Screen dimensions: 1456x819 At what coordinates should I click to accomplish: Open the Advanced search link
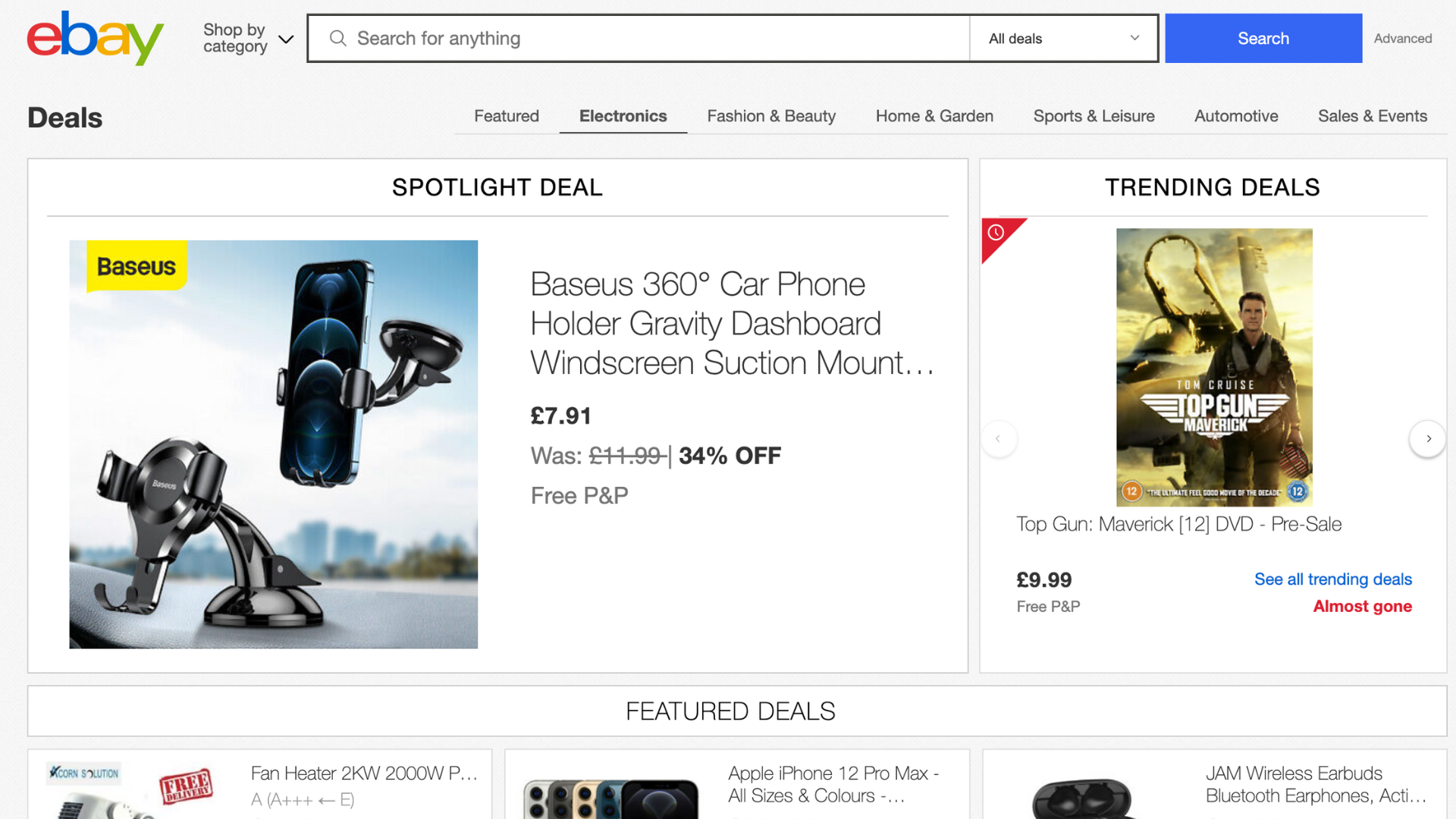tap(1402, 38)
